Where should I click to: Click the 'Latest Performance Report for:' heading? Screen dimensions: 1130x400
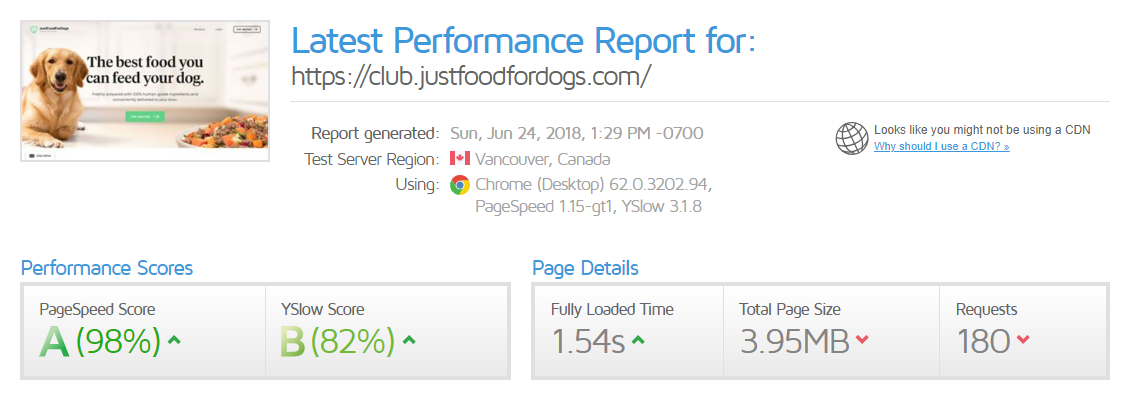point(523,42)
